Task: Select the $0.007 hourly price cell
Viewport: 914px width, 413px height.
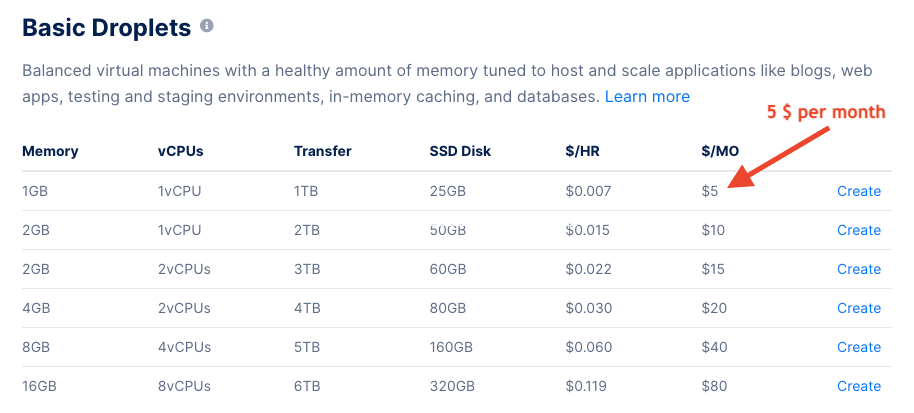Action: pos(588,191)
